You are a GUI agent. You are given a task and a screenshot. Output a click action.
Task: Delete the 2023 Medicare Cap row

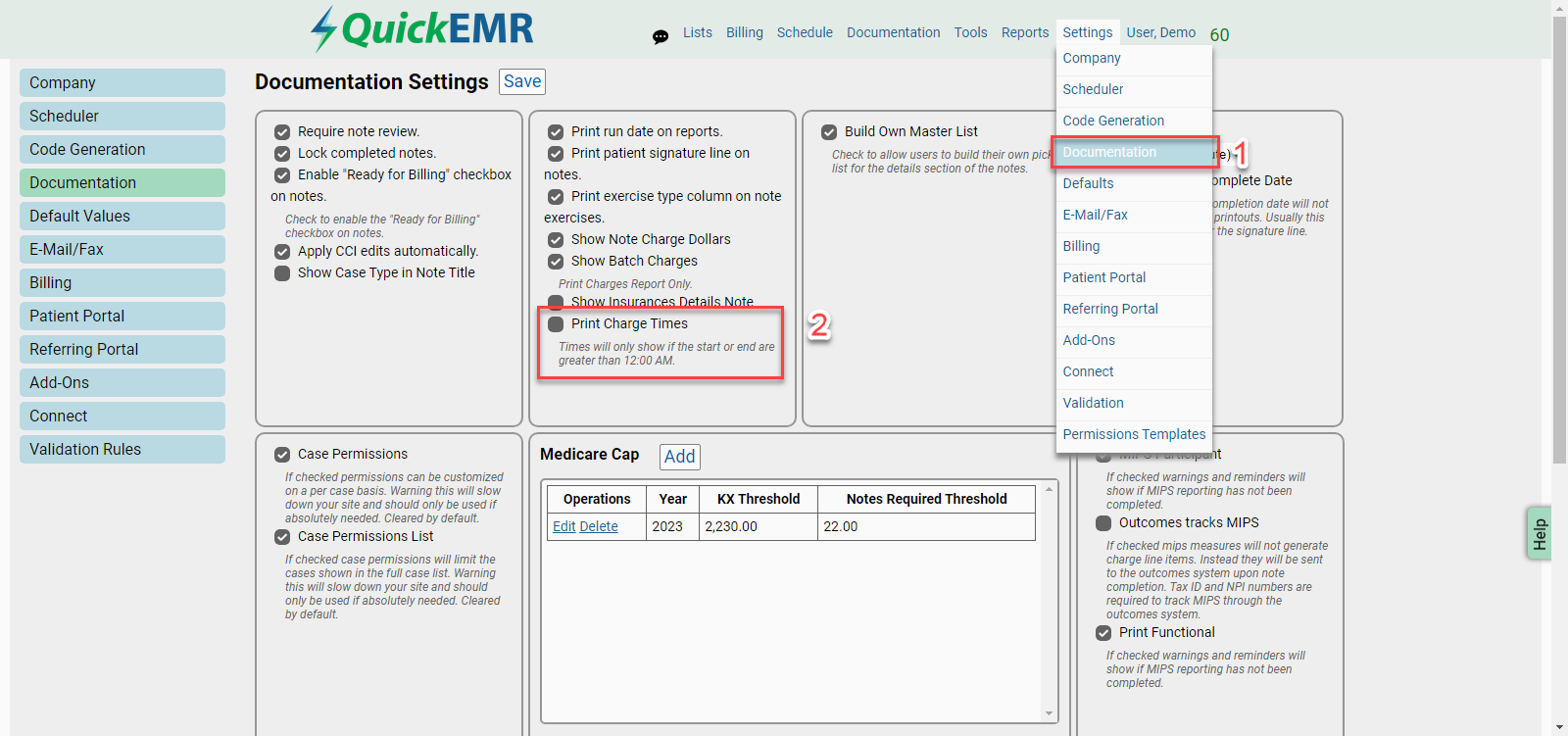tap(599, 527)
